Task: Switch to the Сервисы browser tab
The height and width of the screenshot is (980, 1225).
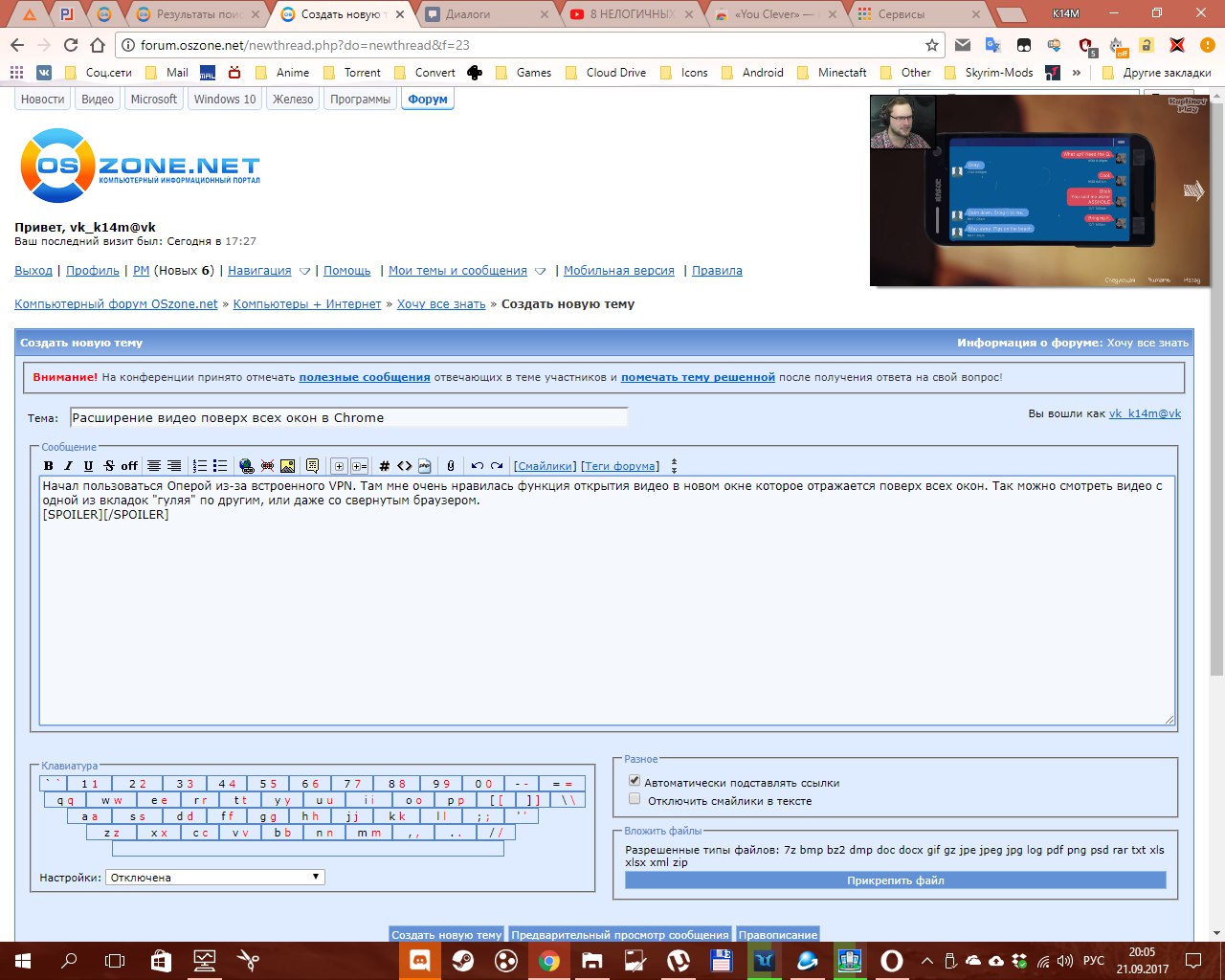Action: click(918, 14)
